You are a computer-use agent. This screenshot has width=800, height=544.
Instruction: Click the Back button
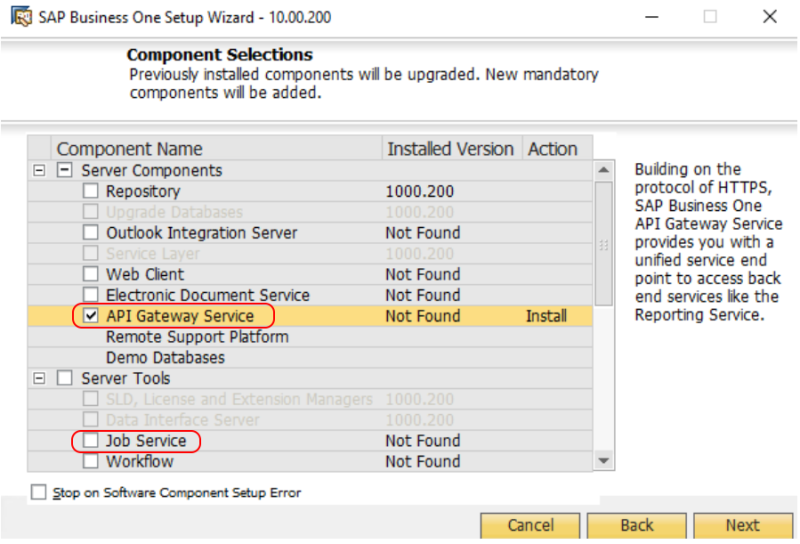[637, 526]
